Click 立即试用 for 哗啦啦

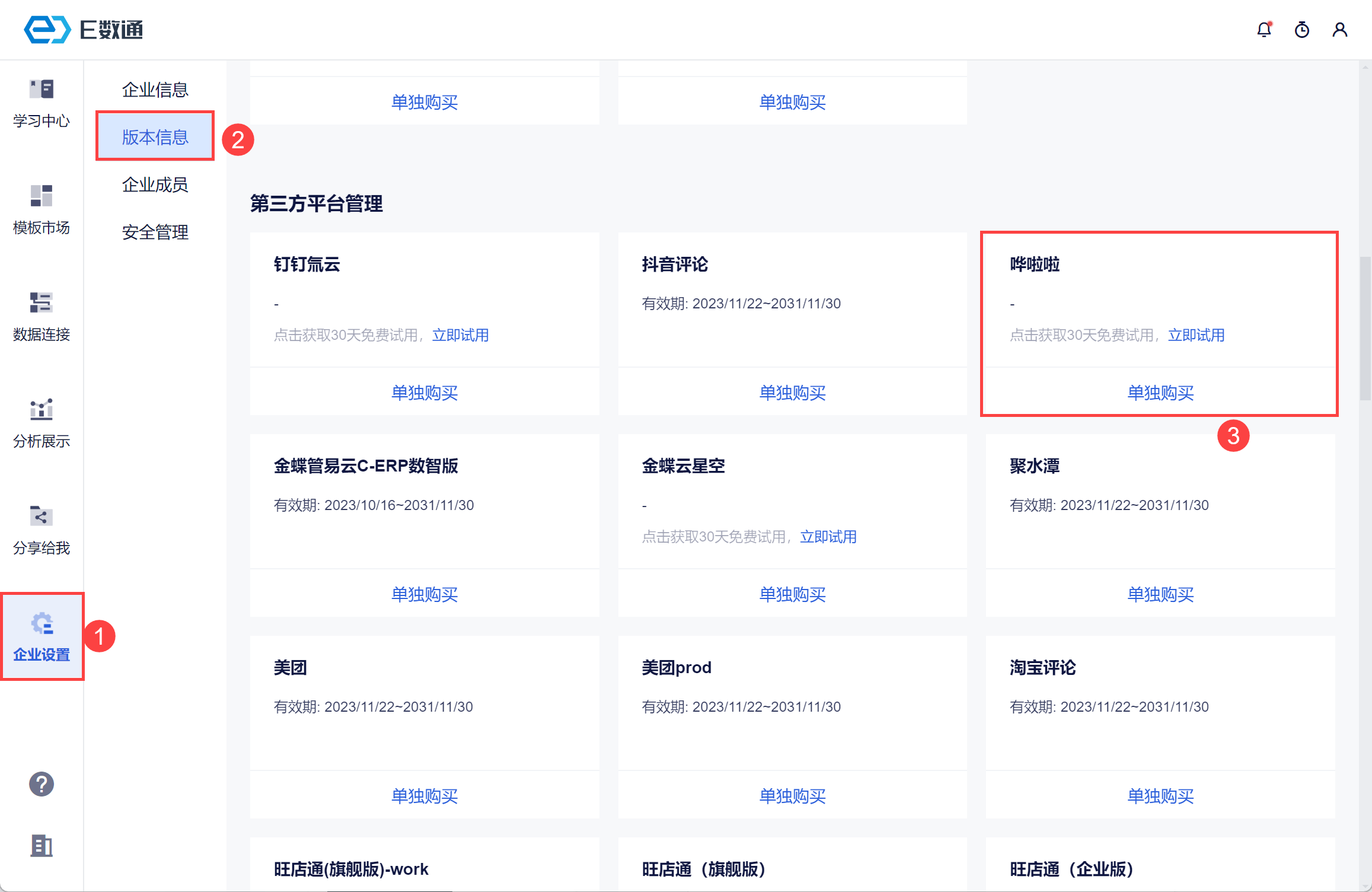click(x=1196, y=335)
